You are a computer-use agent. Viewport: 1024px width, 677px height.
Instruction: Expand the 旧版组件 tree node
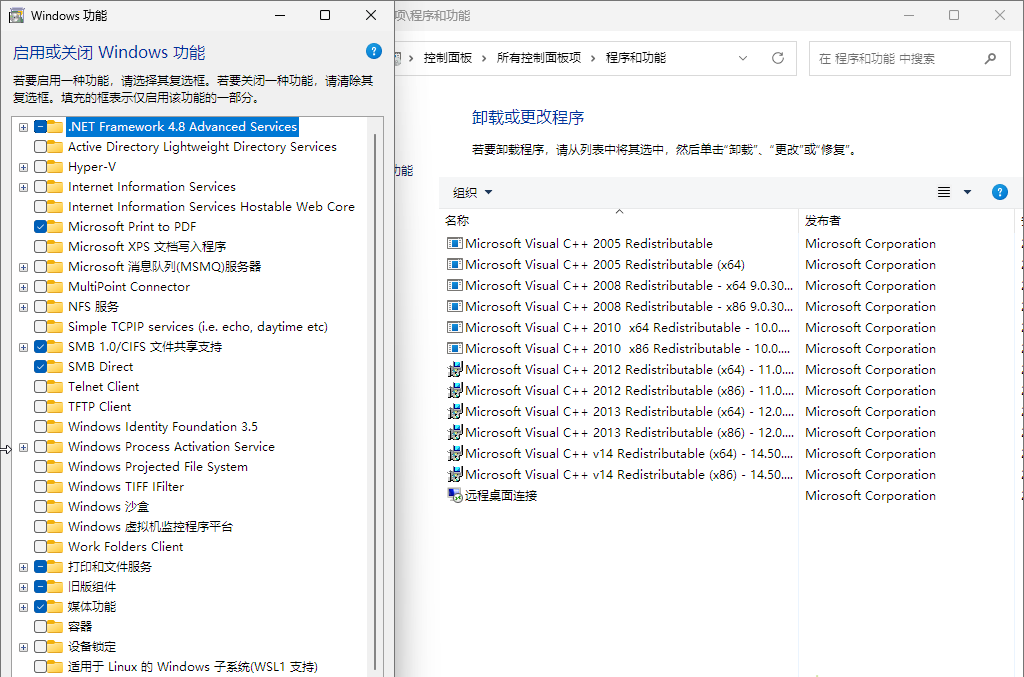[x=24, y=587]
